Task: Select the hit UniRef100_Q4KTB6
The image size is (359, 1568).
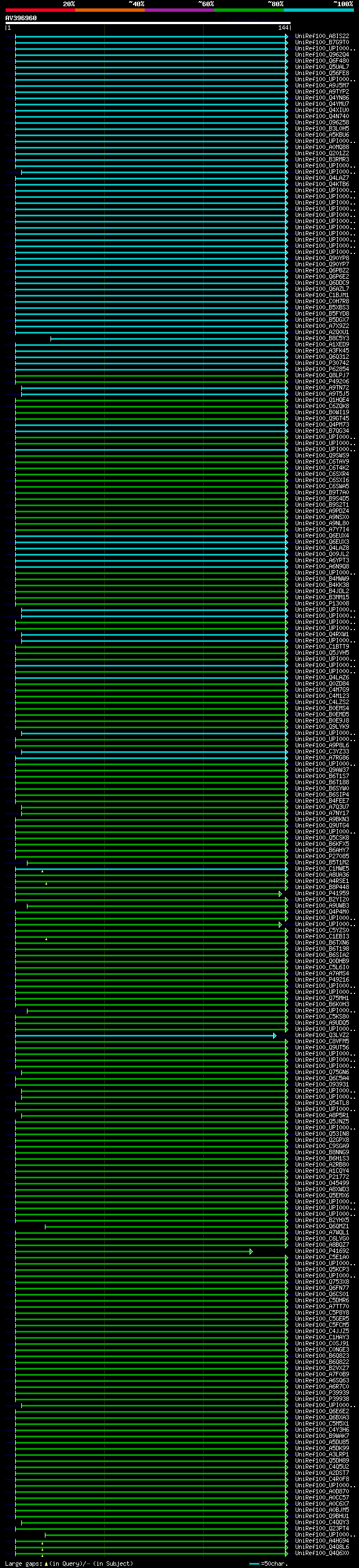Action: pos(323,184)
